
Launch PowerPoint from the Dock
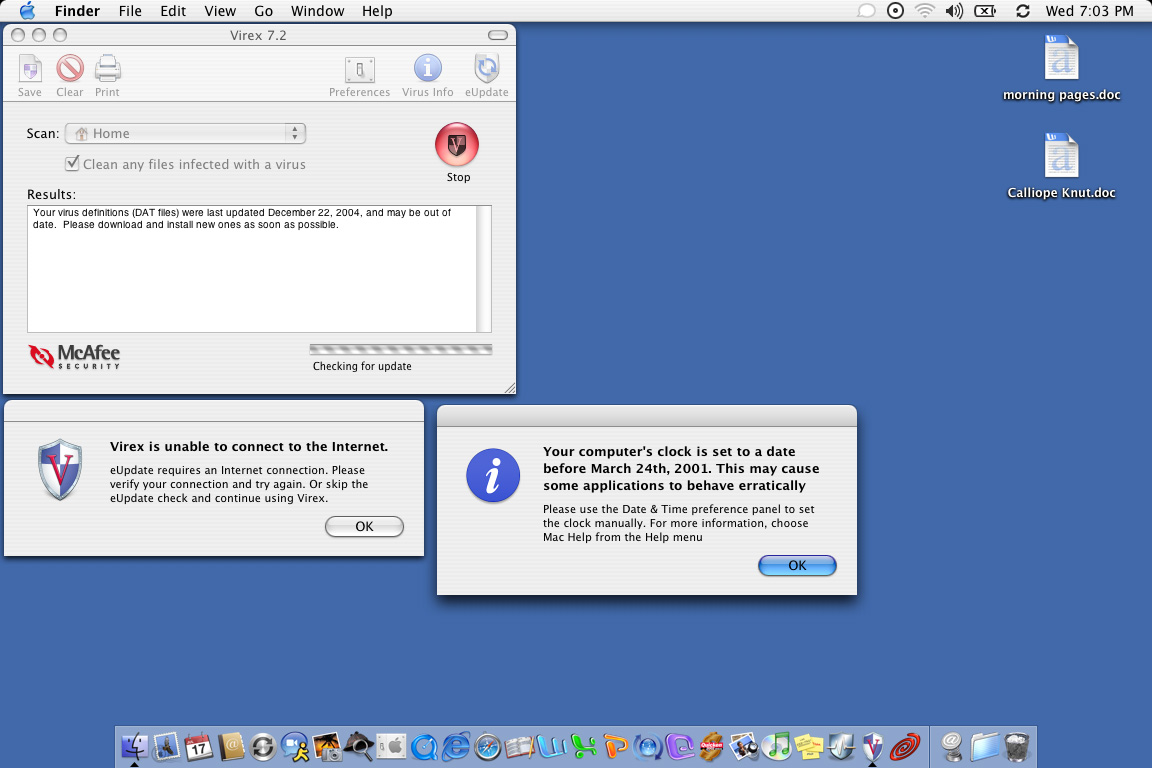[x=616, y=747]
